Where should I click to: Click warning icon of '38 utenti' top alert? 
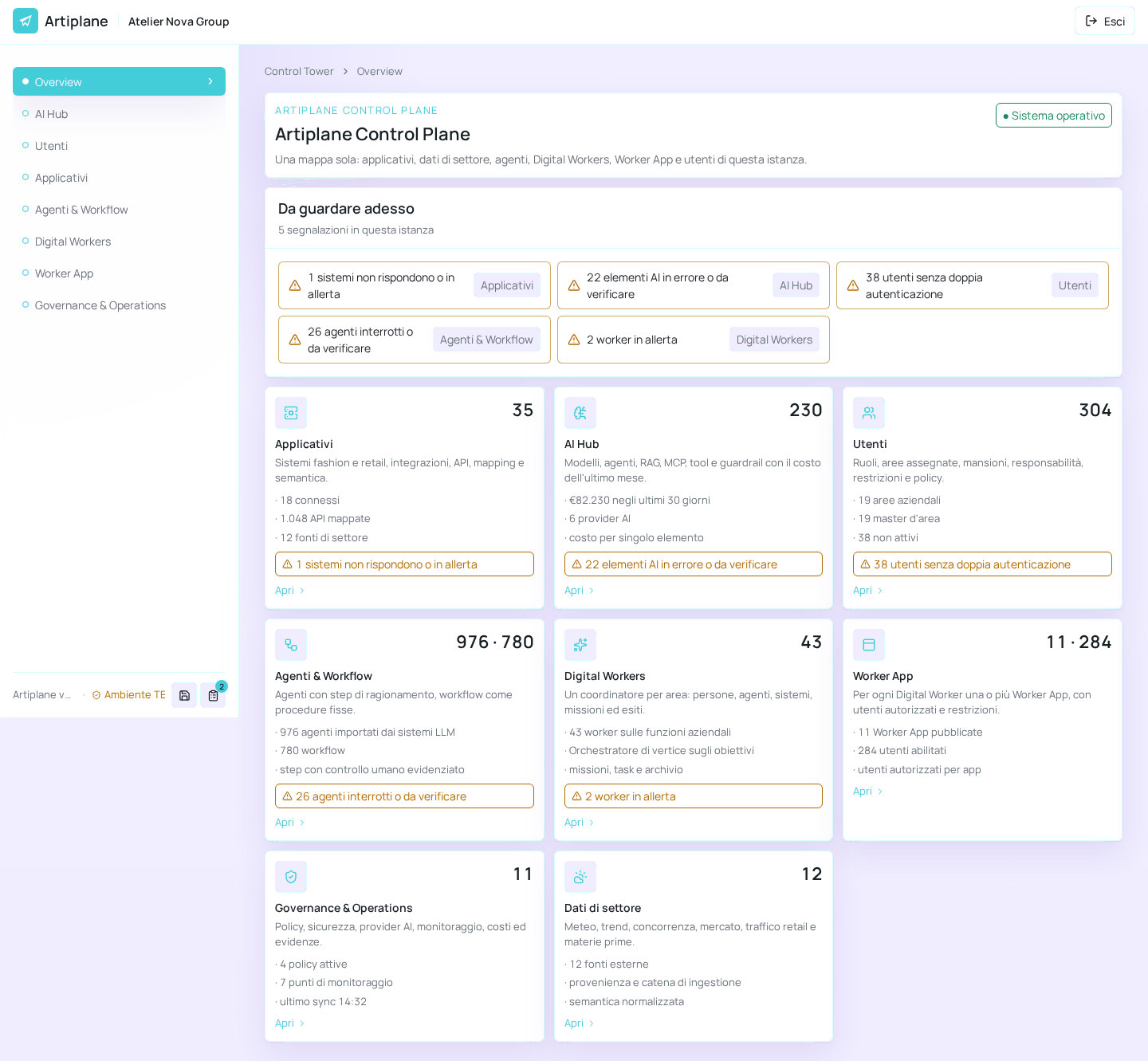click(853, 285)
